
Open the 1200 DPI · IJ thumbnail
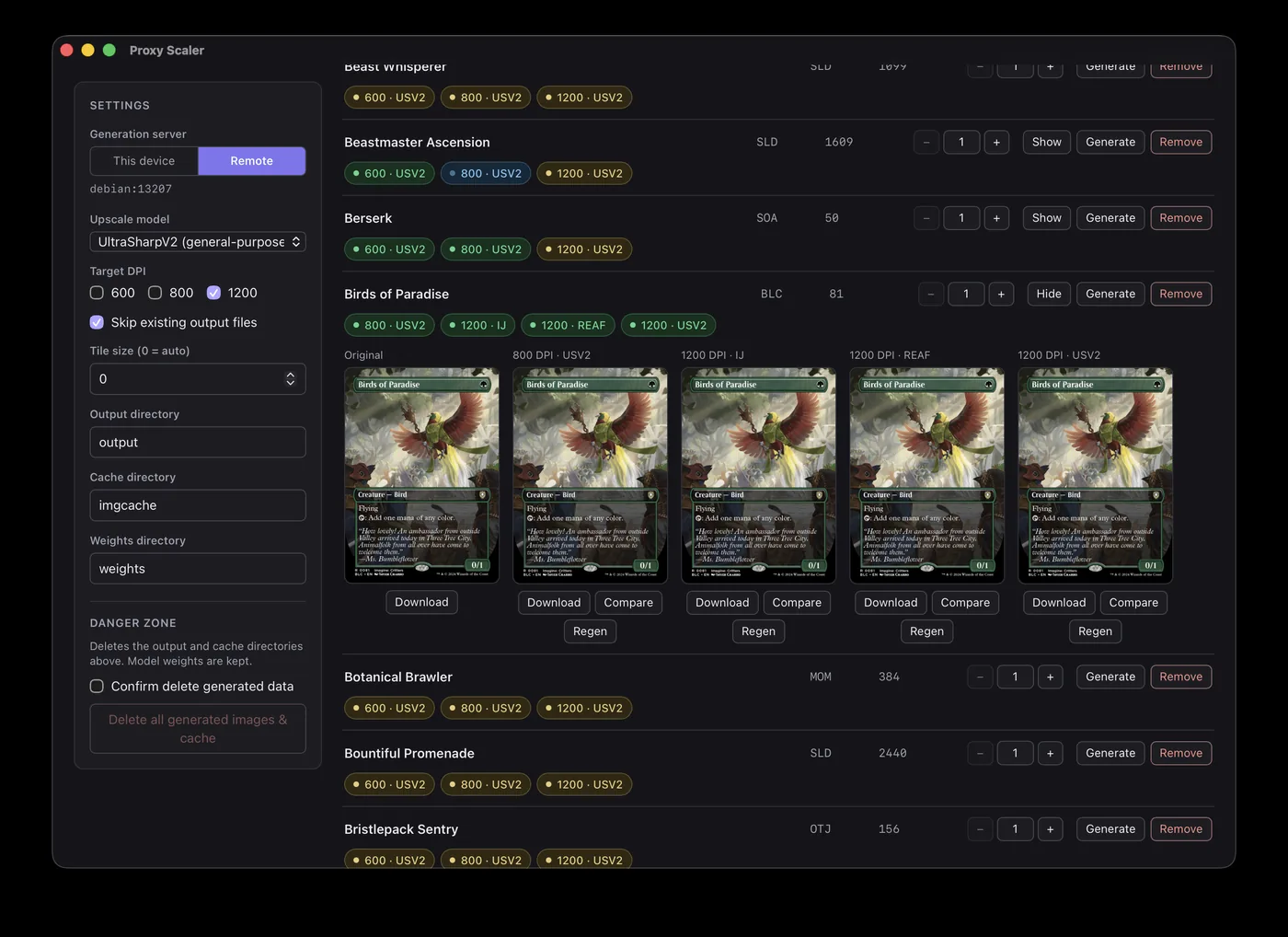(758, 475)
